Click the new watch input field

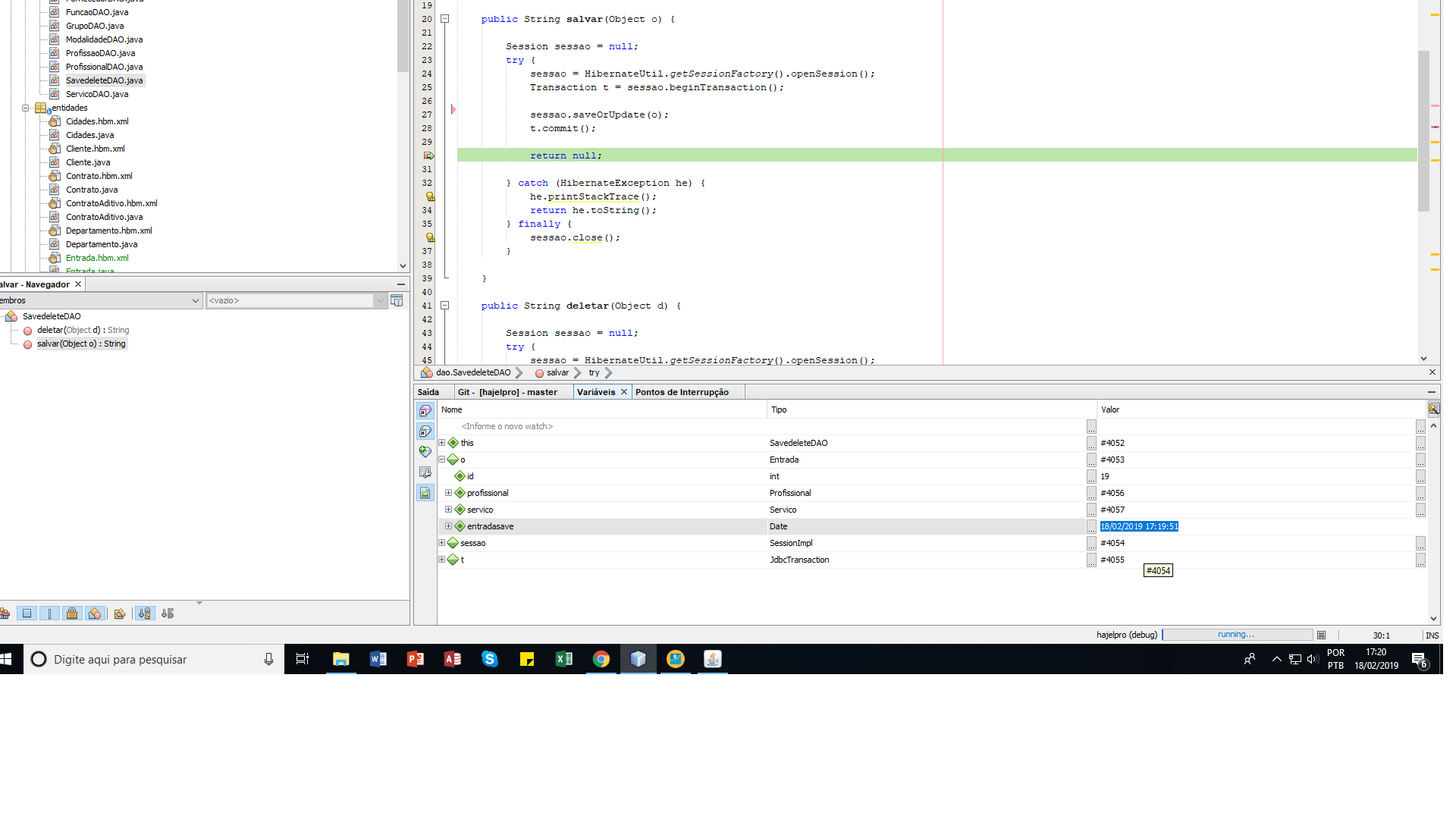pyautogui.click(x=761, y=426)
